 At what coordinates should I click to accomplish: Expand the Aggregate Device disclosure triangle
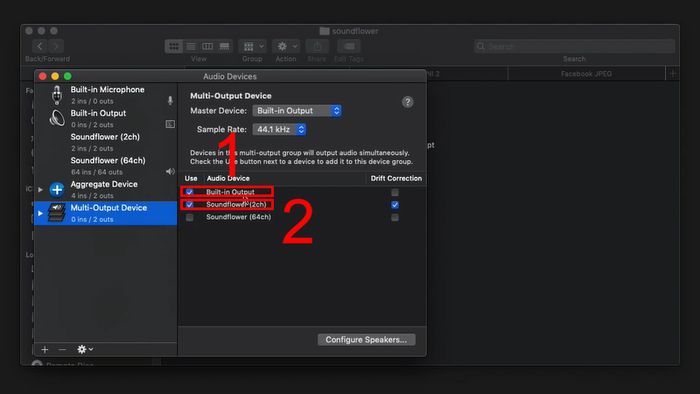click(41, 190)
